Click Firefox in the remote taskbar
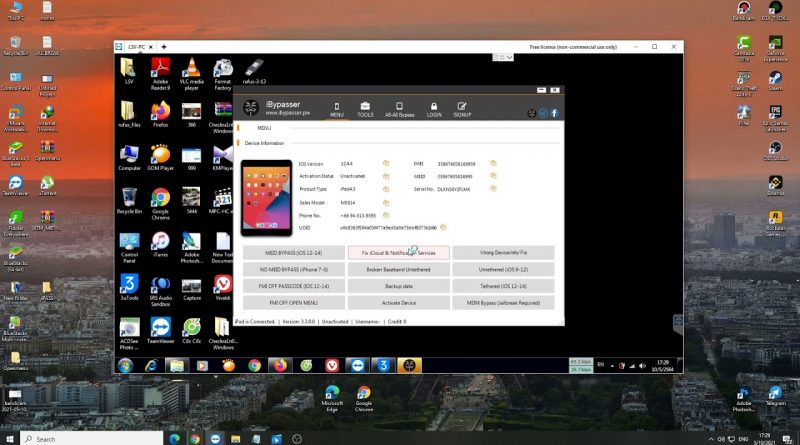Image resolution: width=800 pixels, height=445 pixels. (280, 365)
